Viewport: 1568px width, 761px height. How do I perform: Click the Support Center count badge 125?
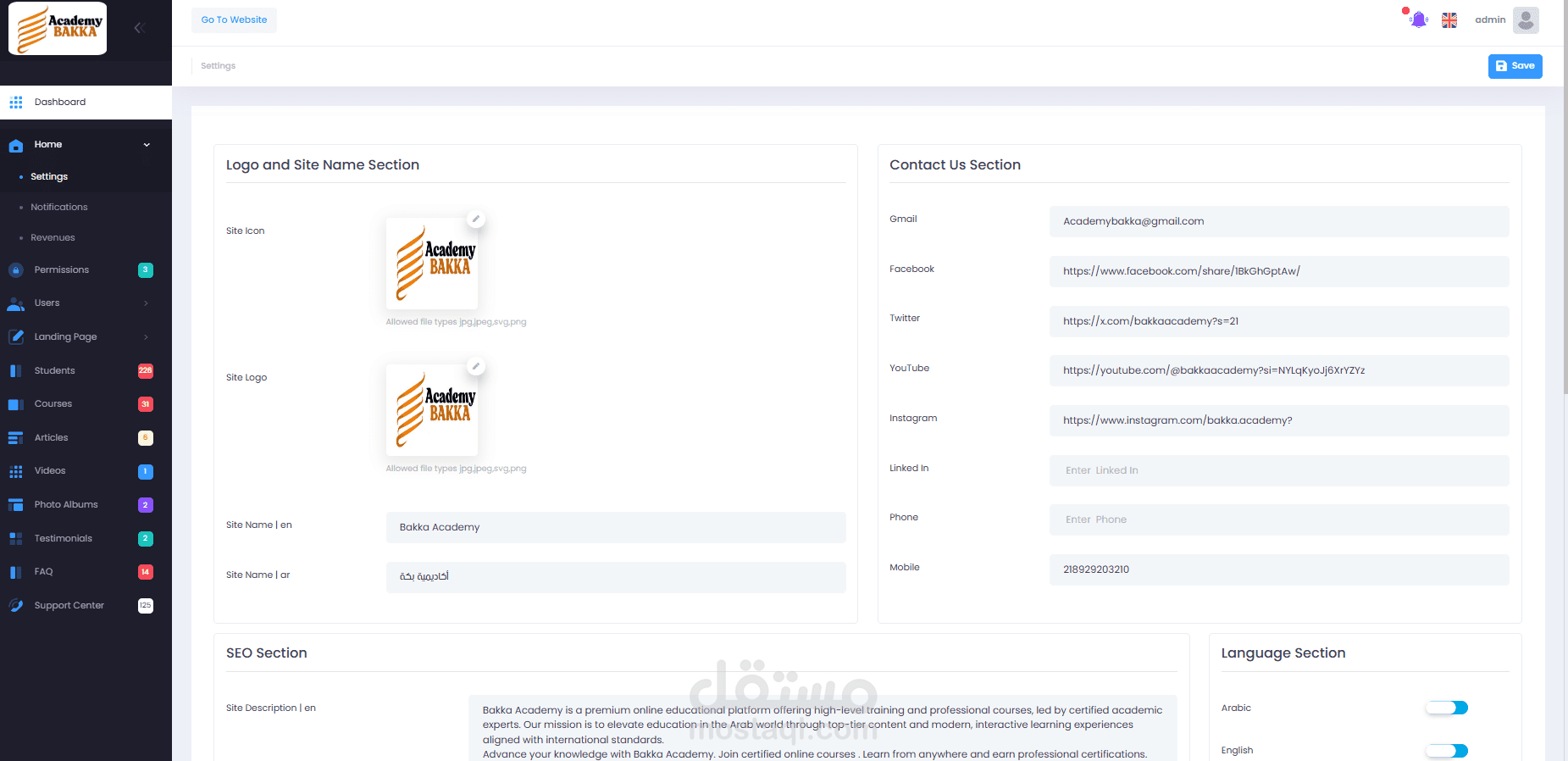[x=146, y=606]
